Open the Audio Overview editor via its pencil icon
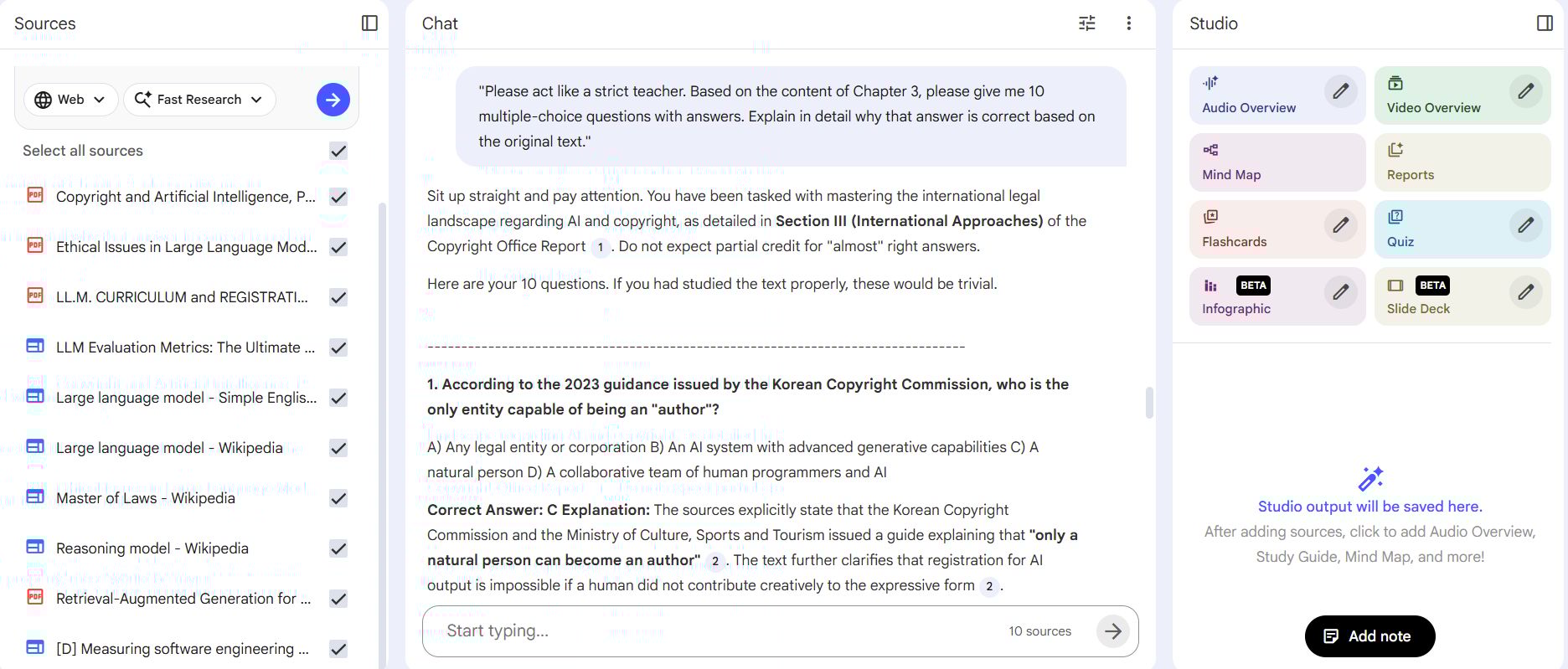This screenshot has width=1568, height=669. point(1341,91)
